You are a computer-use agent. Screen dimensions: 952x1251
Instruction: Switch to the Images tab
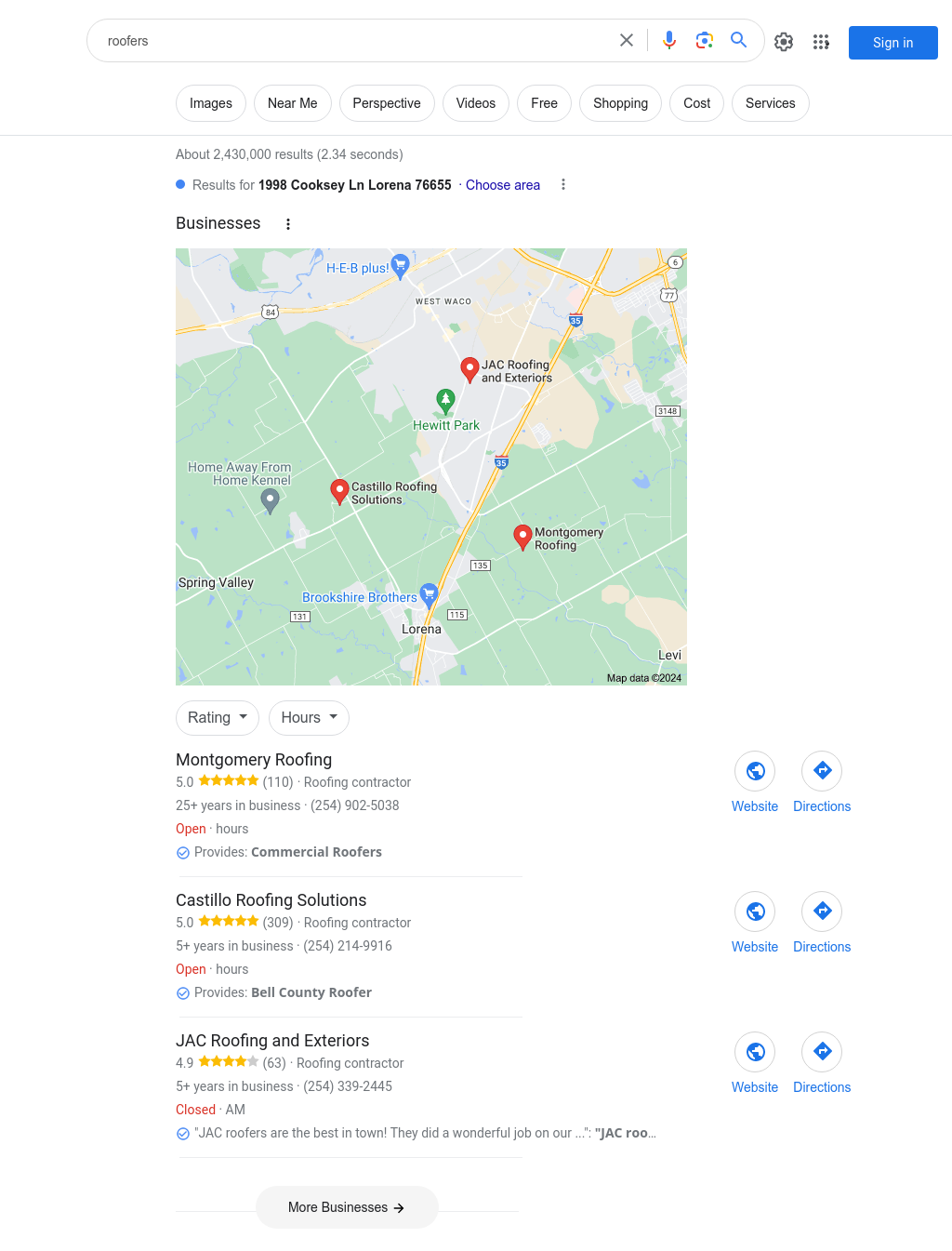click(211, 103)
